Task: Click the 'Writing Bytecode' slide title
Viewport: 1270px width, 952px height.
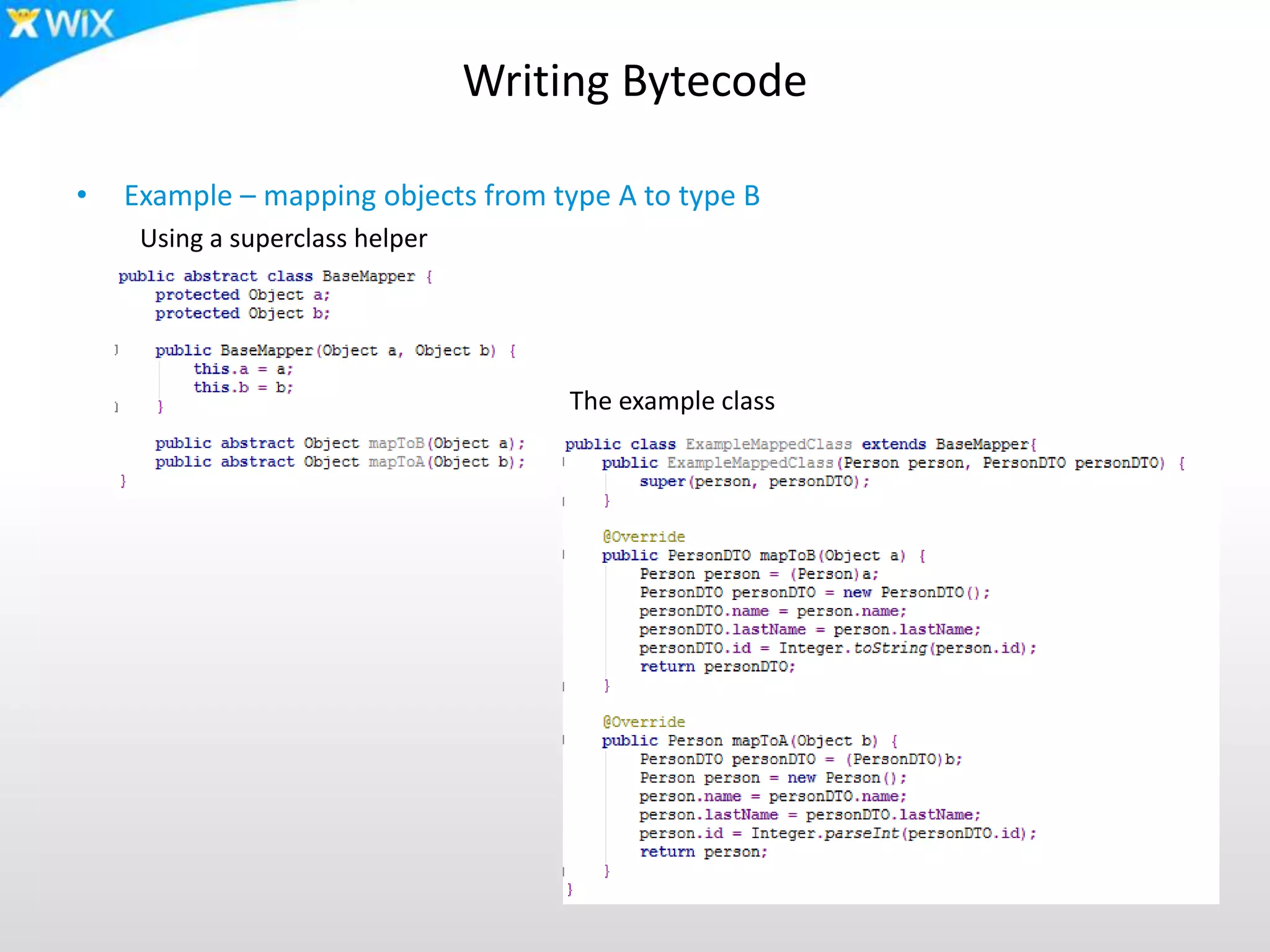Action: click(x=634, y=81)
